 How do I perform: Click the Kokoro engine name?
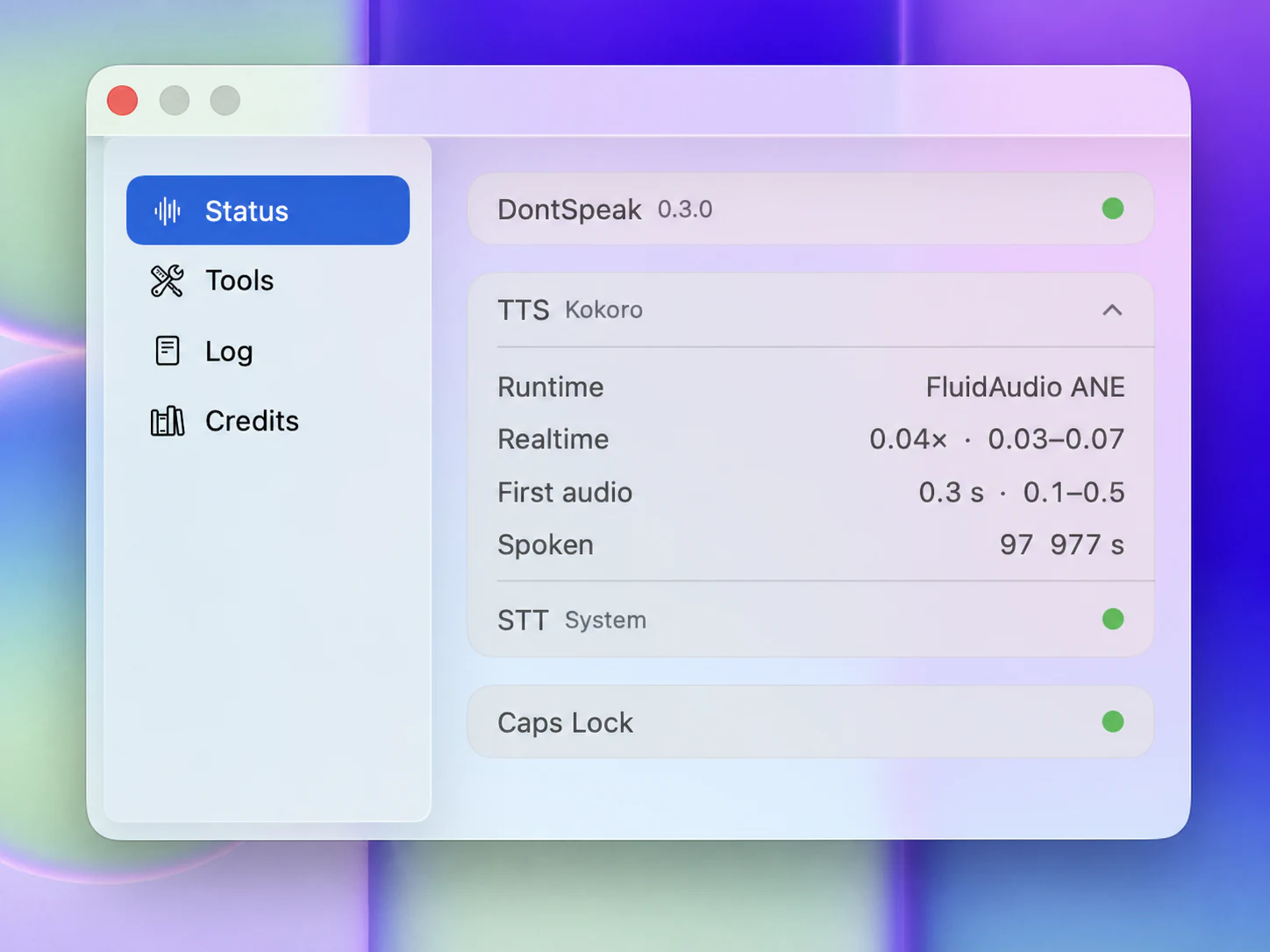[603, 309]
